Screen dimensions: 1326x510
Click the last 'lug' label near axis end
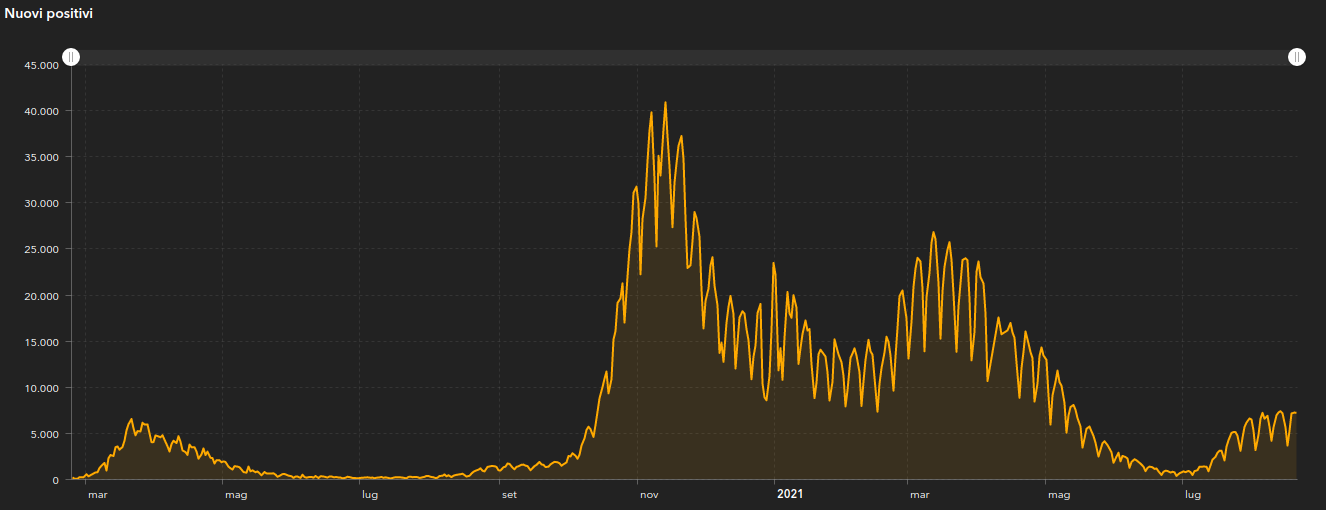click(x=1191, y=494)
